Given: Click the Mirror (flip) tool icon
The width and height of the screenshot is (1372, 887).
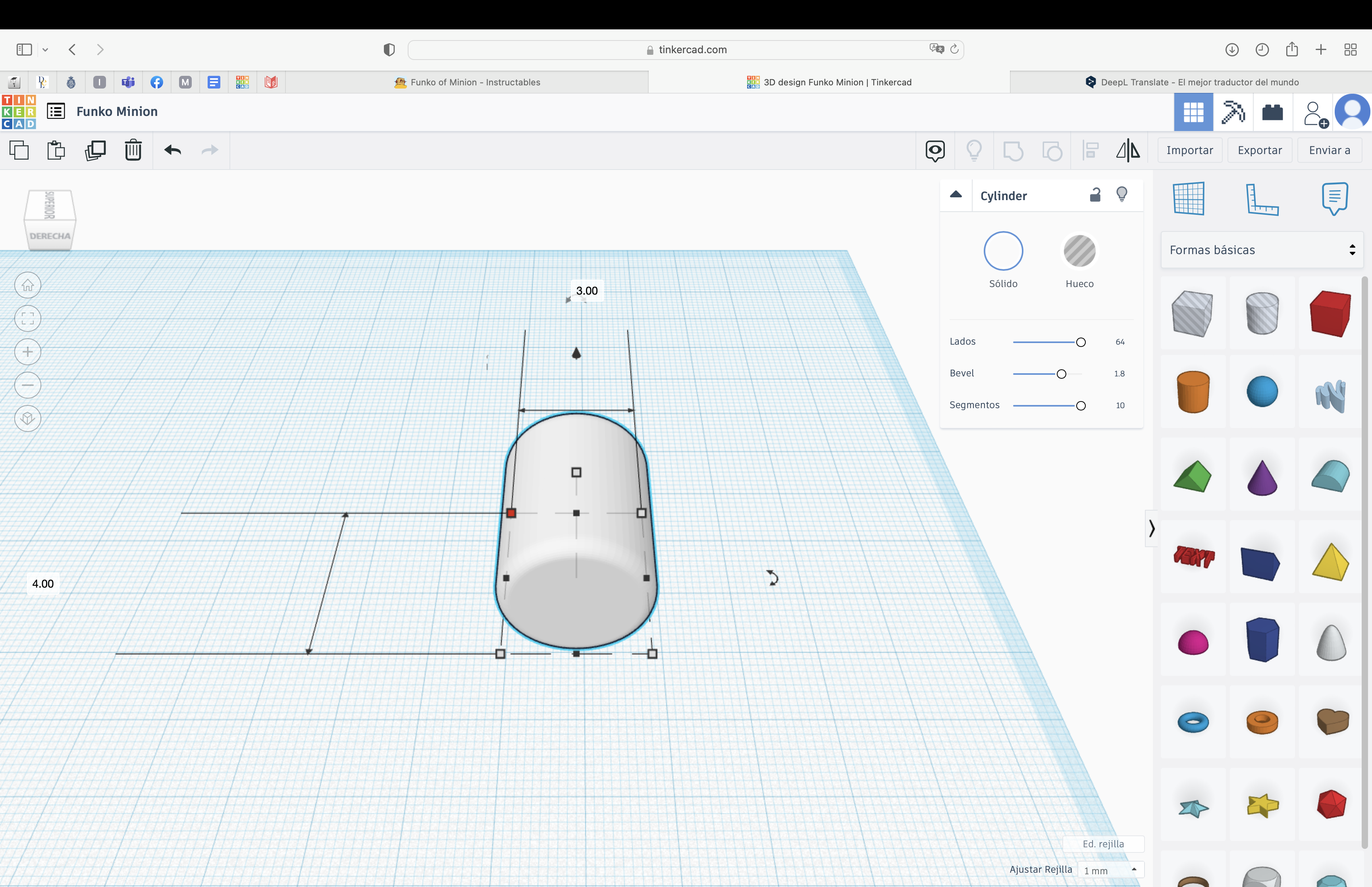Looking at the screenshot, I should (1127, 150).
